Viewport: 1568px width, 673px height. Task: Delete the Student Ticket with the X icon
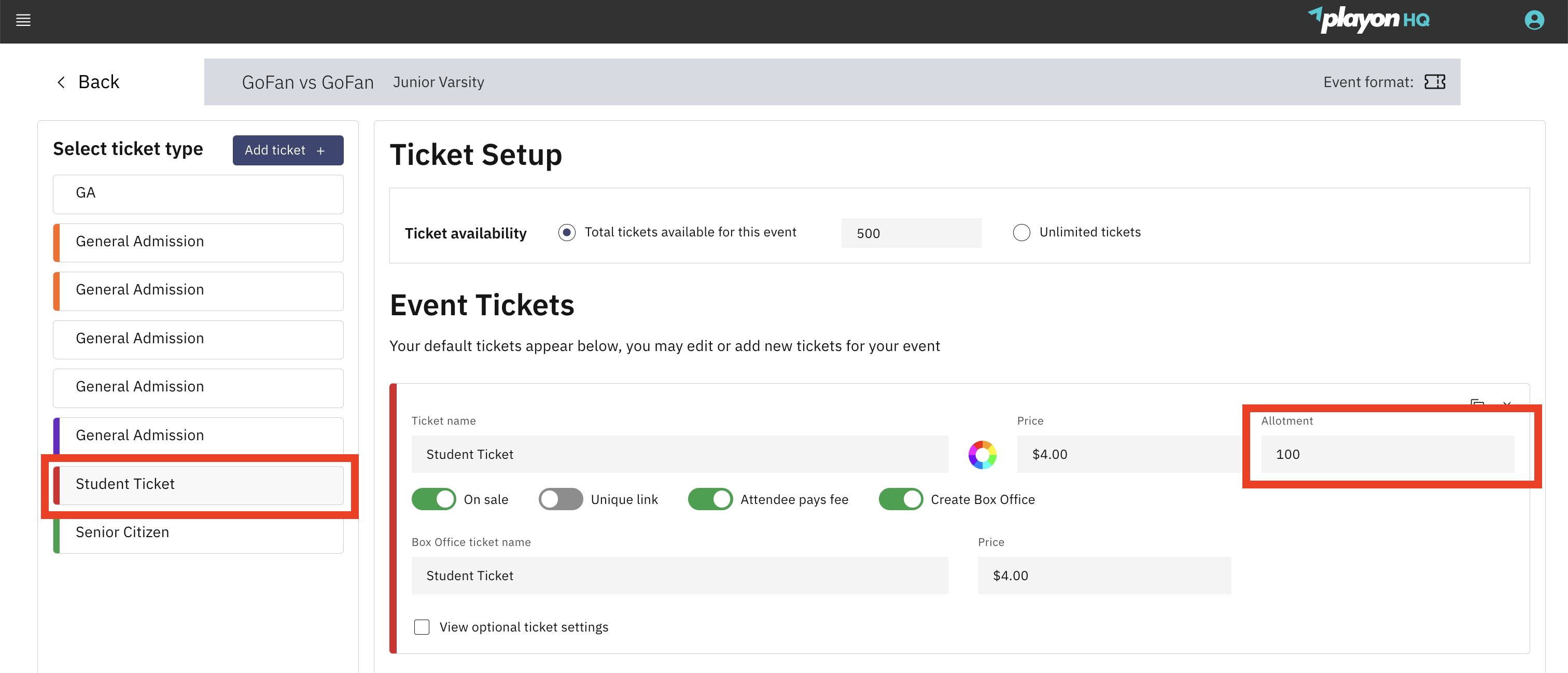[x=1508, y=404]
